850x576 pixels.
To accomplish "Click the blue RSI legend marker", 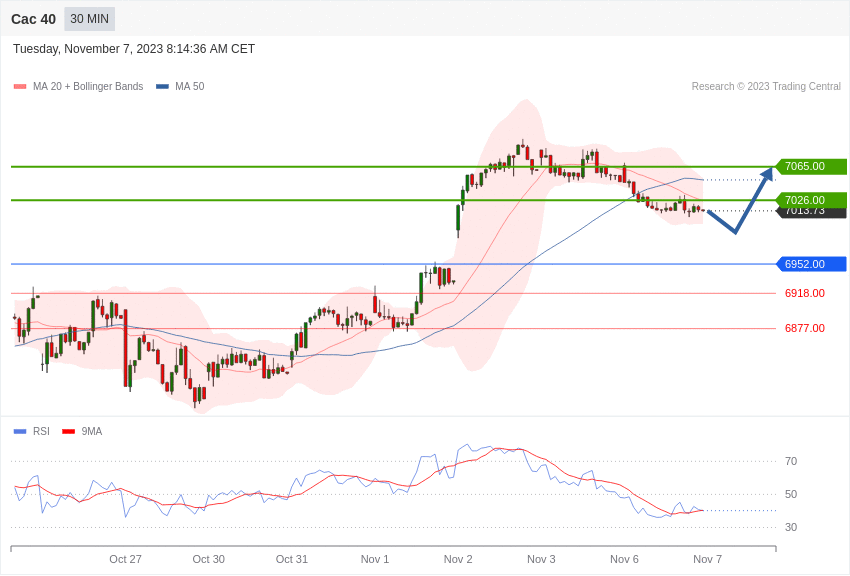I will click(20, 432).
